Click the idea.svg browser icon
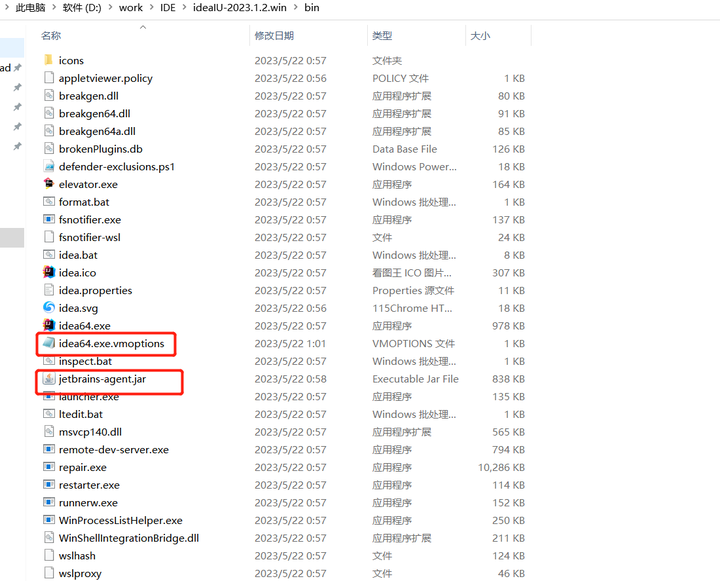Screen dimensions: 720x581 pyautogui.click(x=49, y=308)
